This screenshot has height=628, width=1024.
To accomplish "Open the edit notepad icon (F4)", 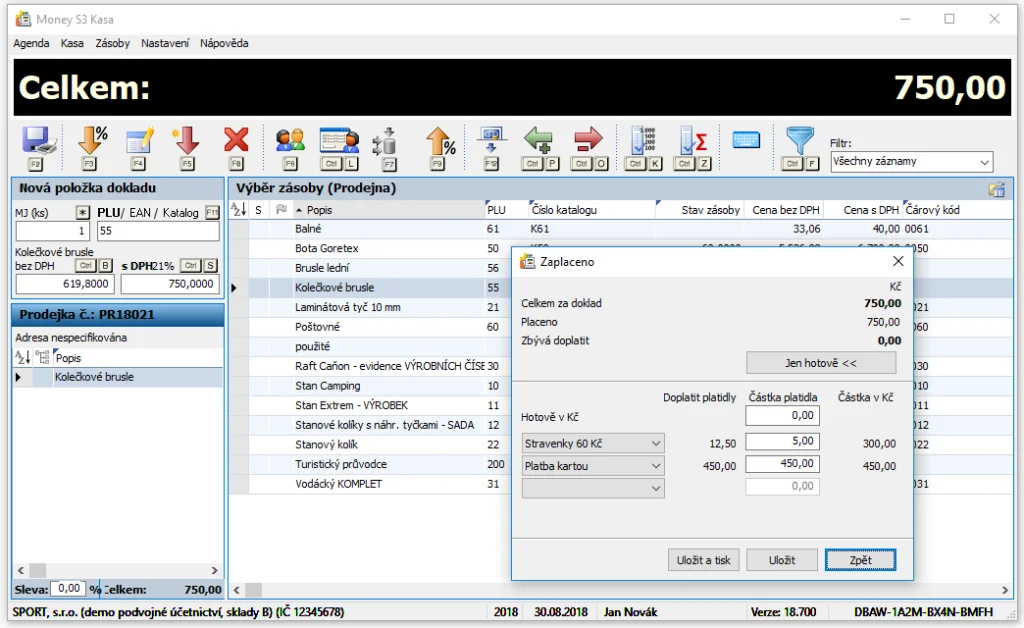I will pos(139,140).
